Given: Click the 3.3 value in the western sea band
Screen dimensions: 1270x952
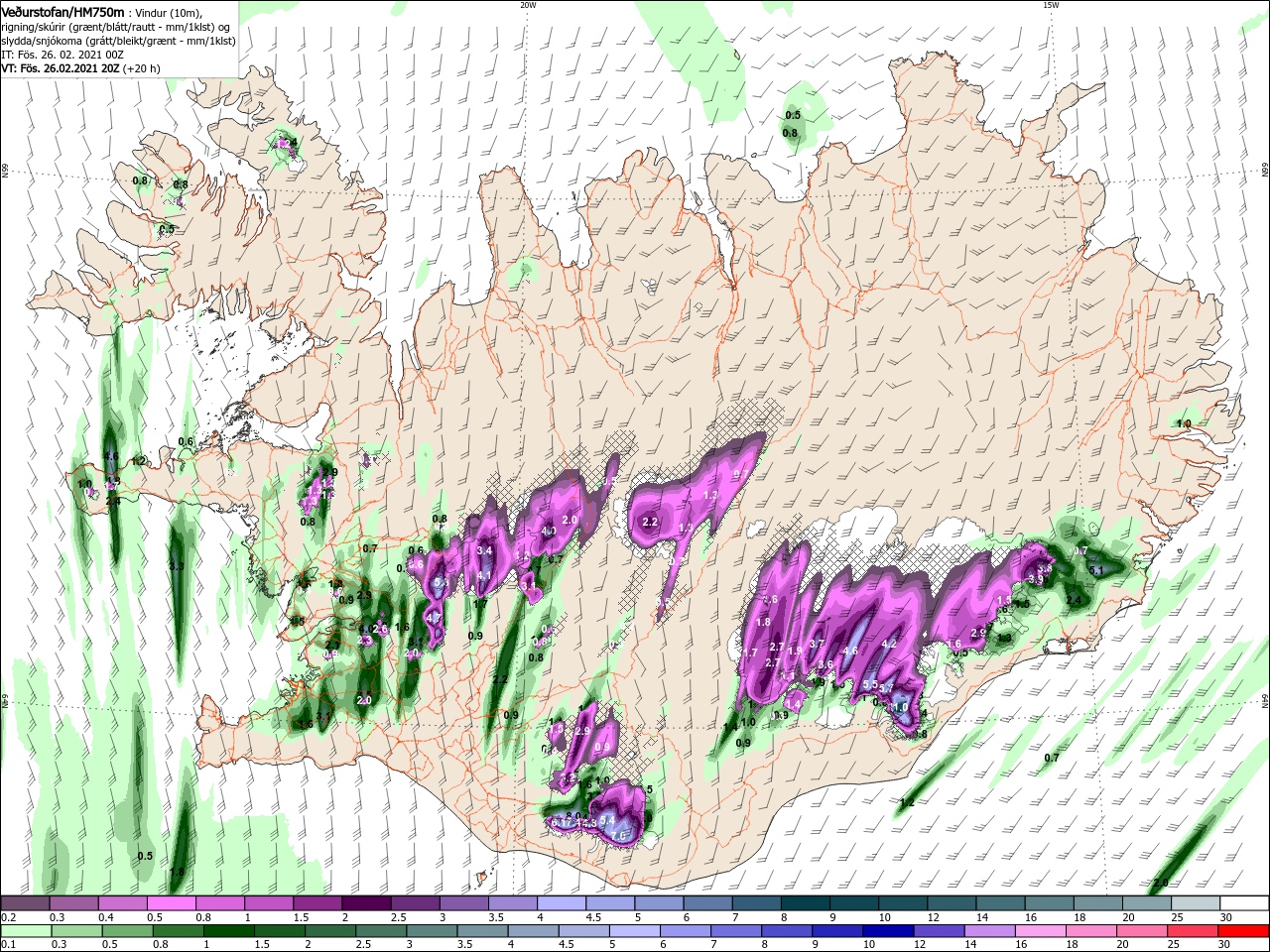Looking at the screenshot, I should [178, 566].
